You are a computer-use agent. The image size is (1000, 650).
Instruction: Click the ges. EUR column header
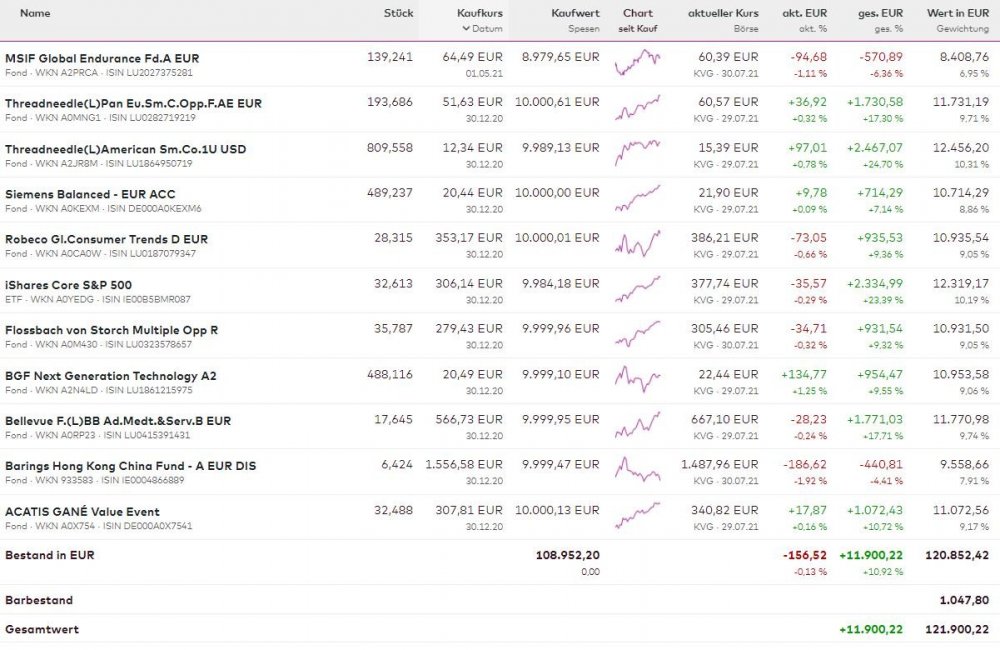tap(881, 14)
